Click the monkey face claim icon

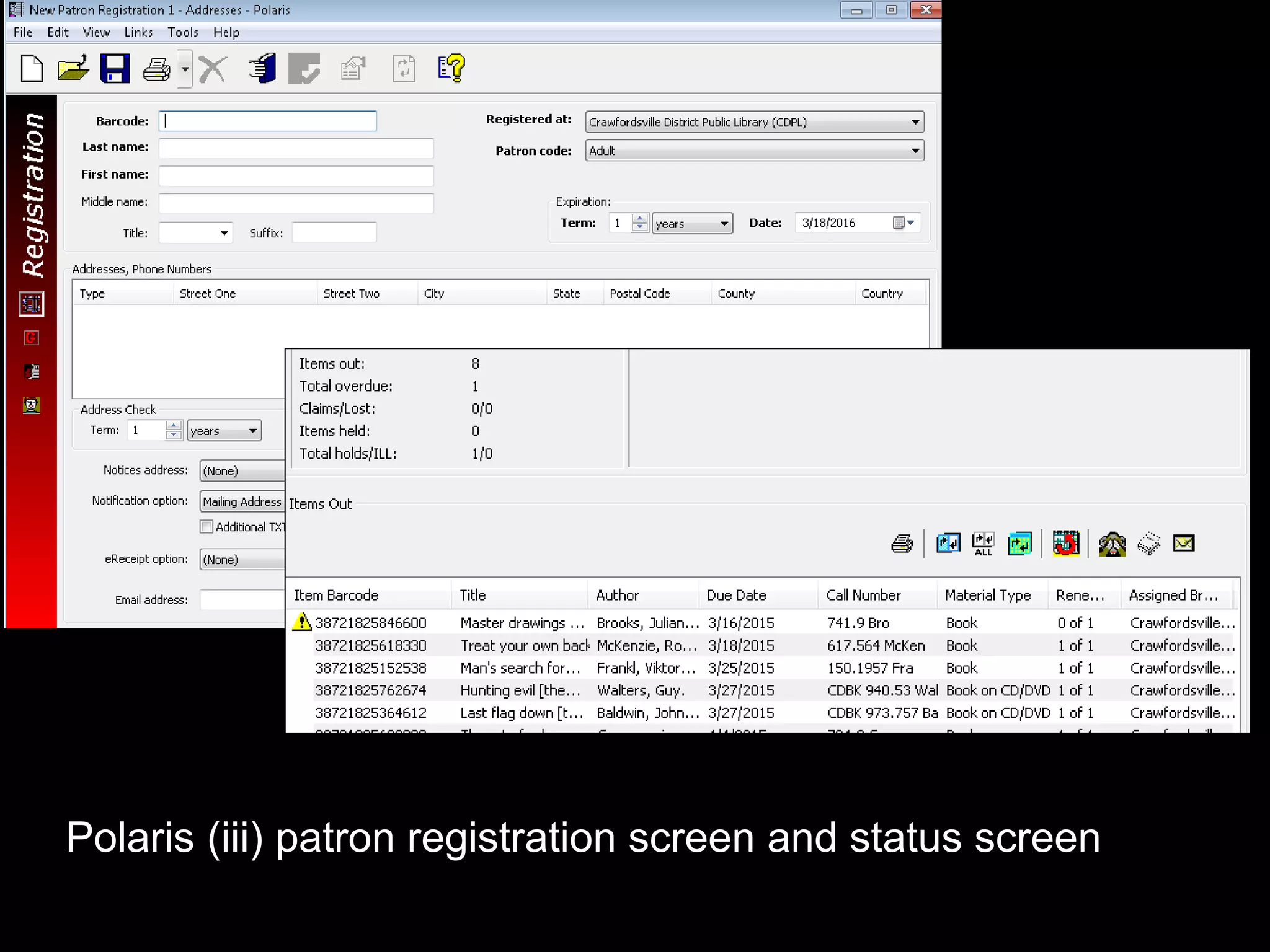click(x=1112, y=544)
